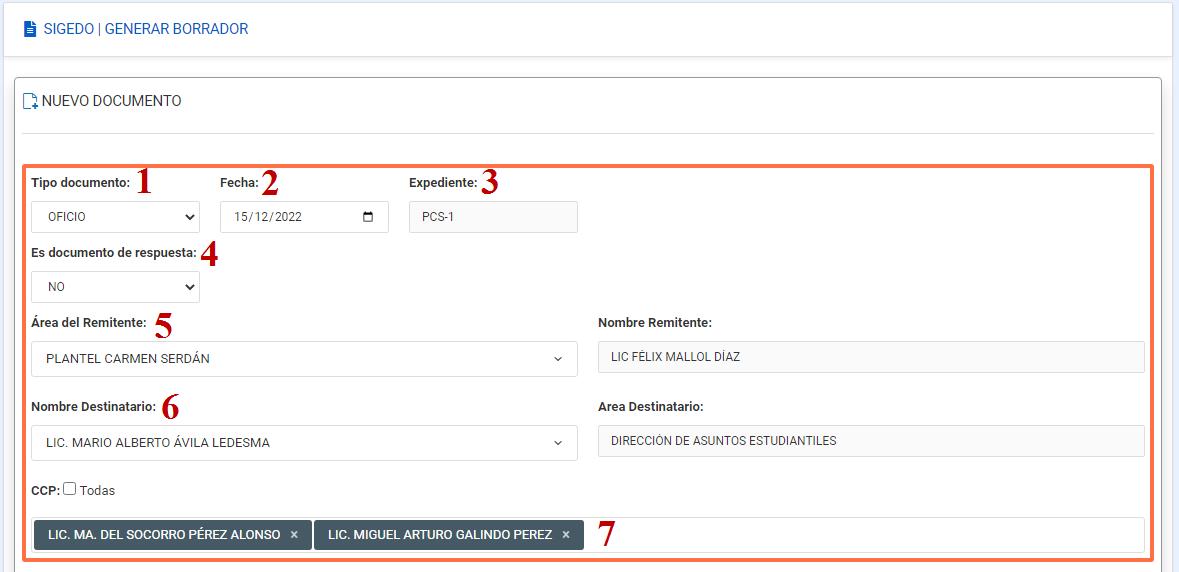This screenshot has width=1179, height=572.
Task: Open the Es documento de respuesta dropdown
Action: tap(115, 287)
